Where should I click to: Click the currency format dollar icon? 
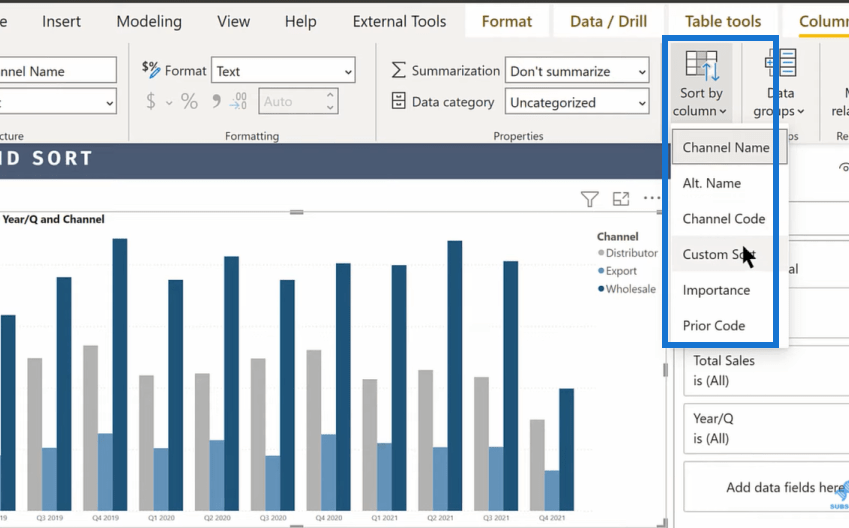pos(151,101)
